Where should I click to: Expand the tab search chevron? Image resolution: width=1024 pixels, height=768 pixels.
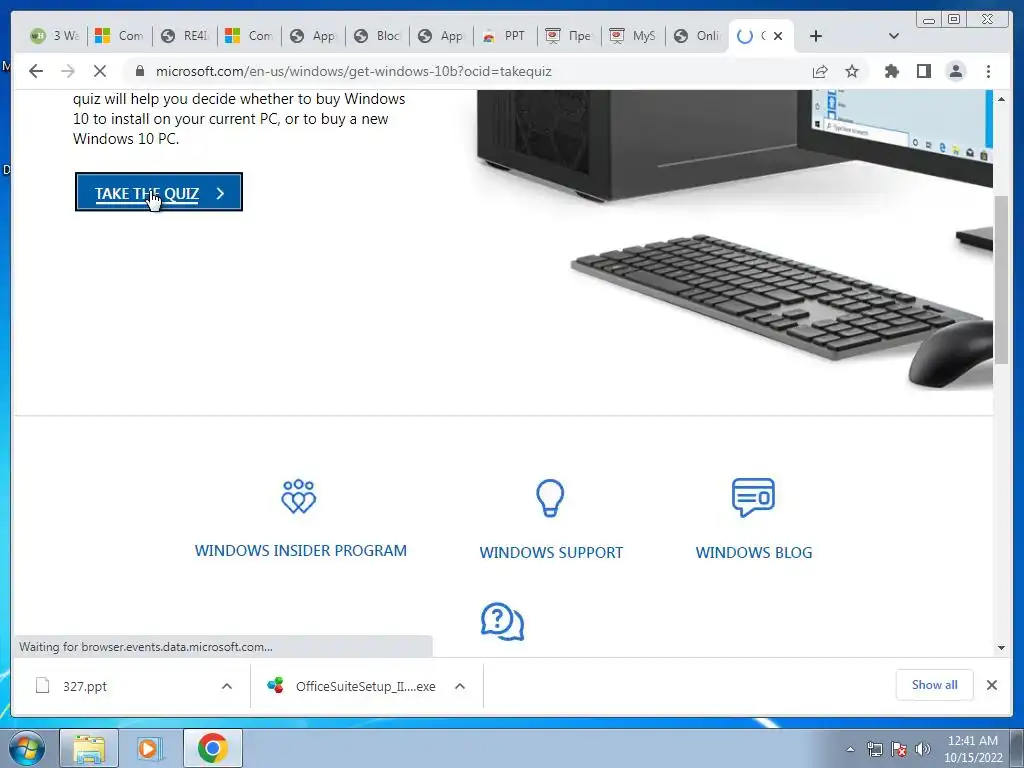point(894,36)
